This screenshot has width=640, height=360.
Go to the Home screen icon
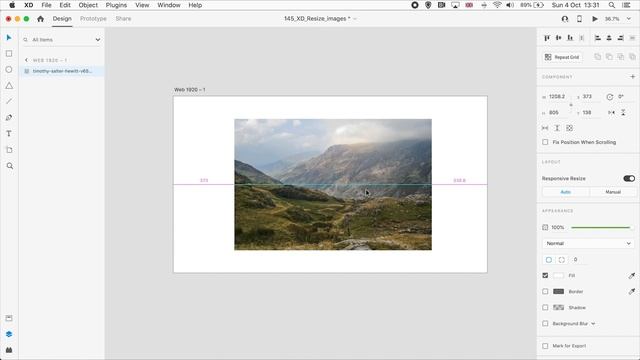click(40, 19)
